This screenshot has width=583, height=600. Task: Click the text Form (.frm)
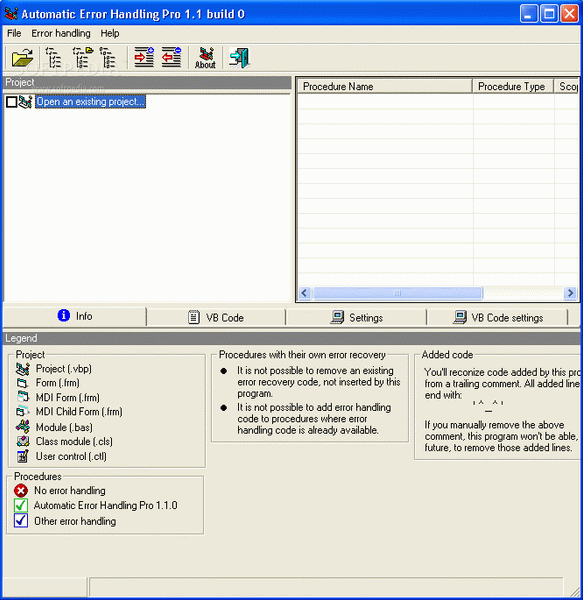pos(57,383)
